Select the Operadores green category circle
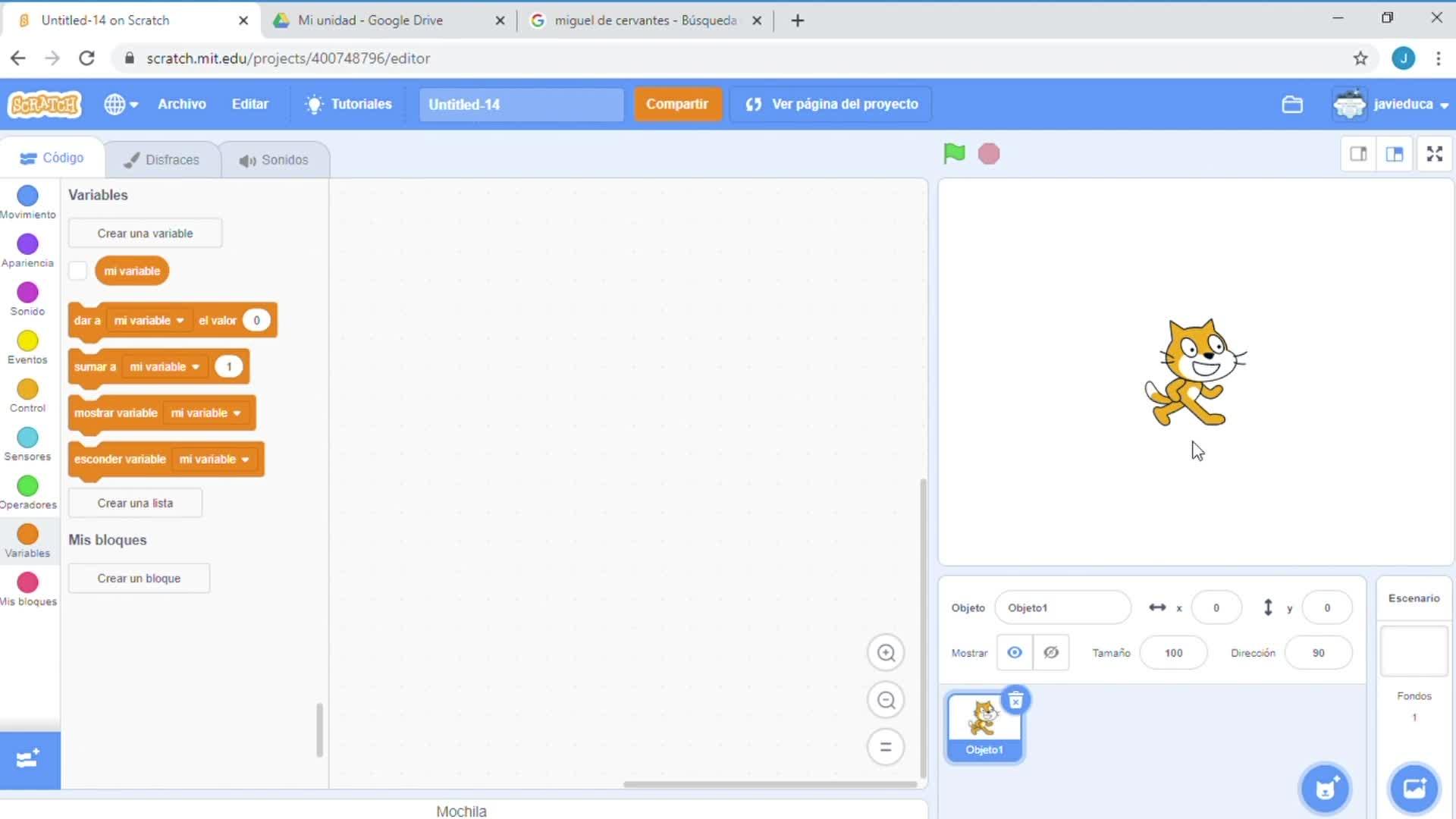1456x819 pixels. pyautogui.click(x=27, y=486)
